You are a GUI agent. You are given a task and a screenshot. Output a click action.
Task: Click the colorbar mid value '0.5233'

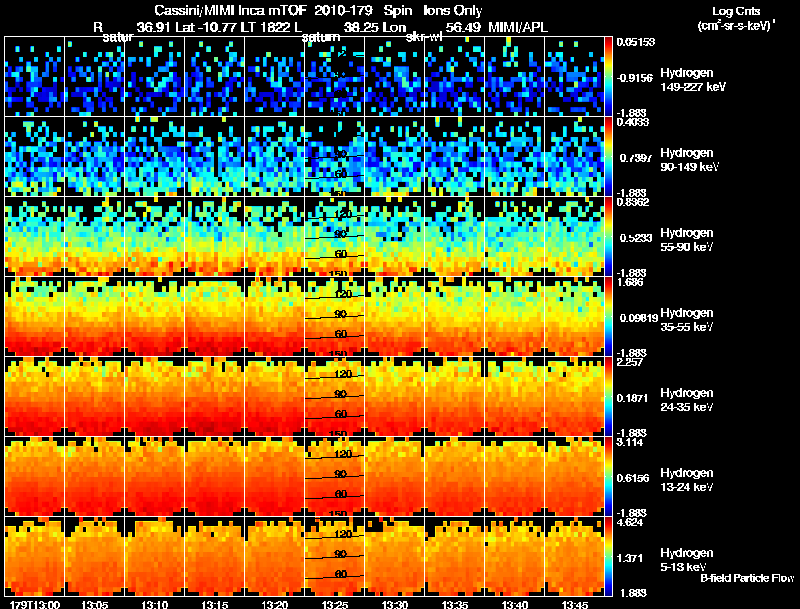636,238
